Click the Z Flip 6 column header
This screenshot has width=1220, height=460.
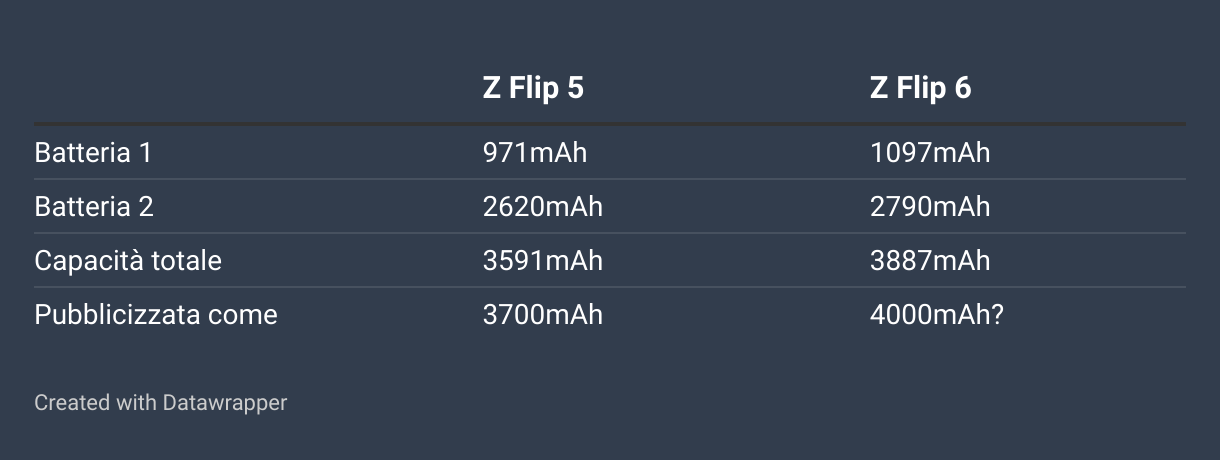(x=920, y=88)
